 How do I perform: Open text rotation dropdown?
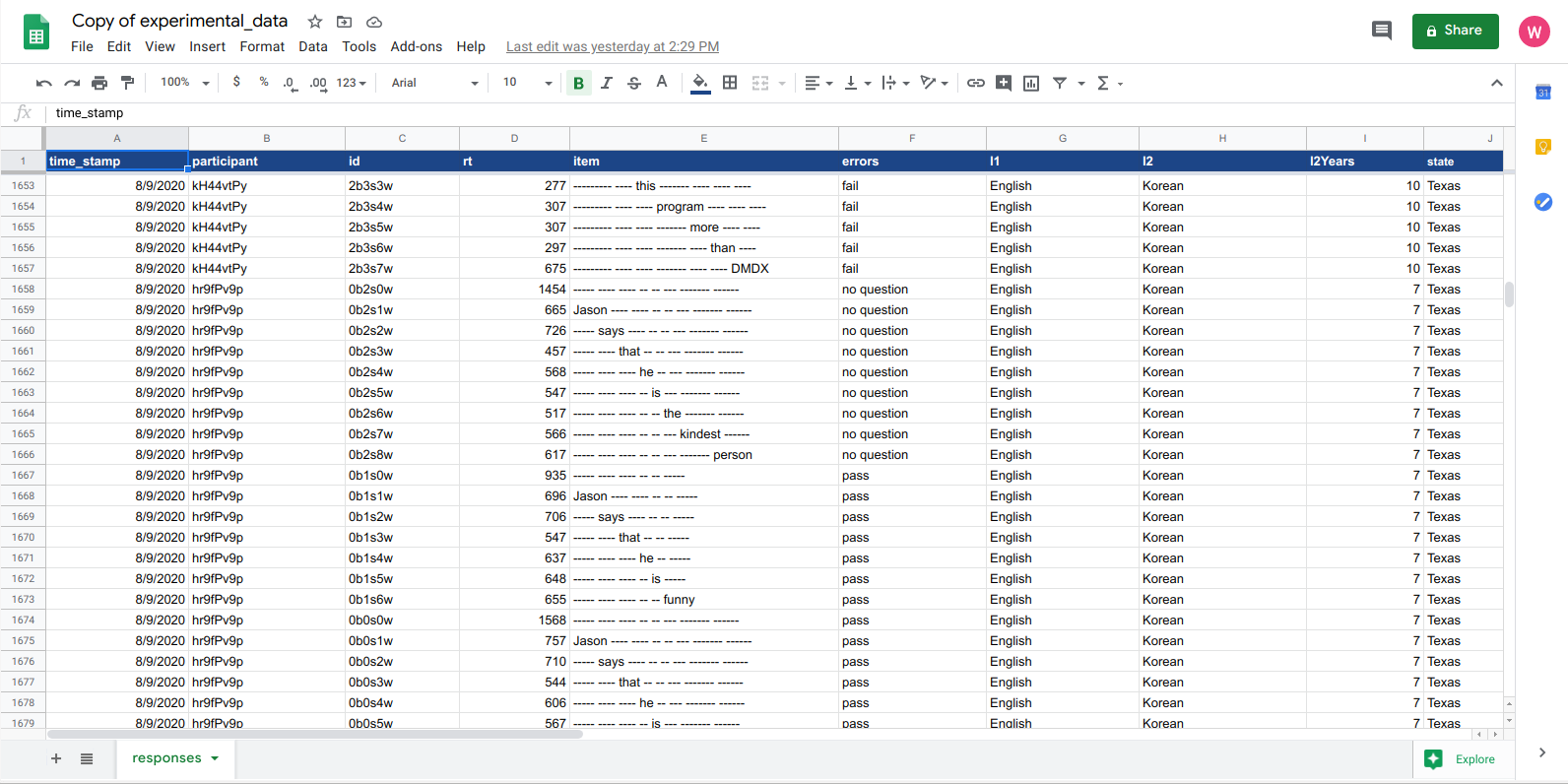coord(934,83)
